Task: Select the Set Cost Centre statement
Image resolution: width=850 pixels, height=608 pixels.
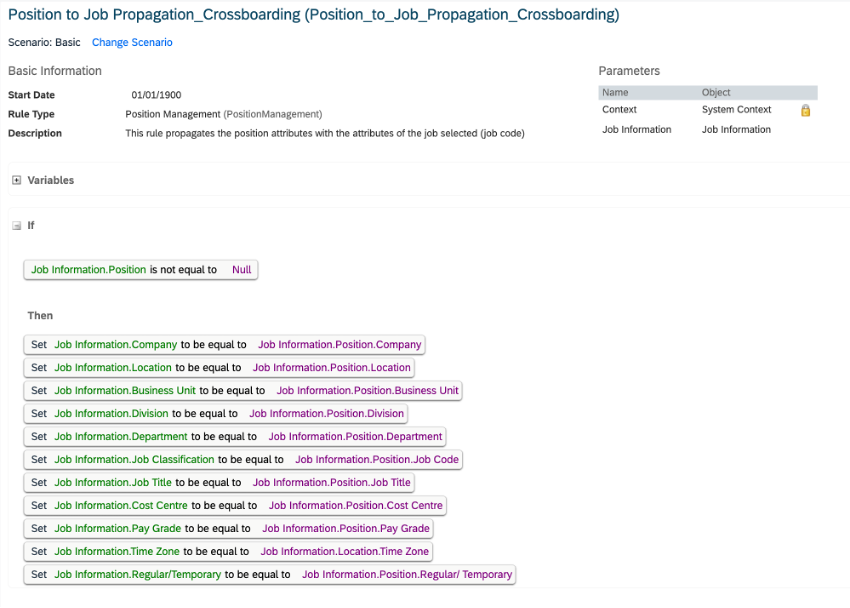Action: tap(235, 506)
